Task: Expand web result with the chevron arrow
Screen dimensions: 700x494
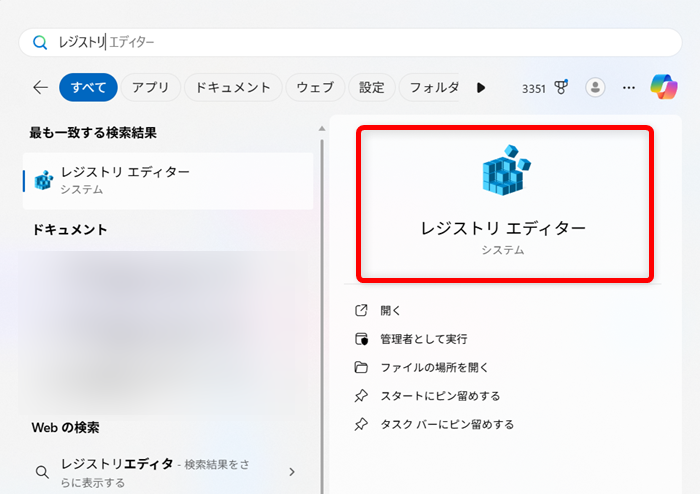Action: tap(292, 472)
